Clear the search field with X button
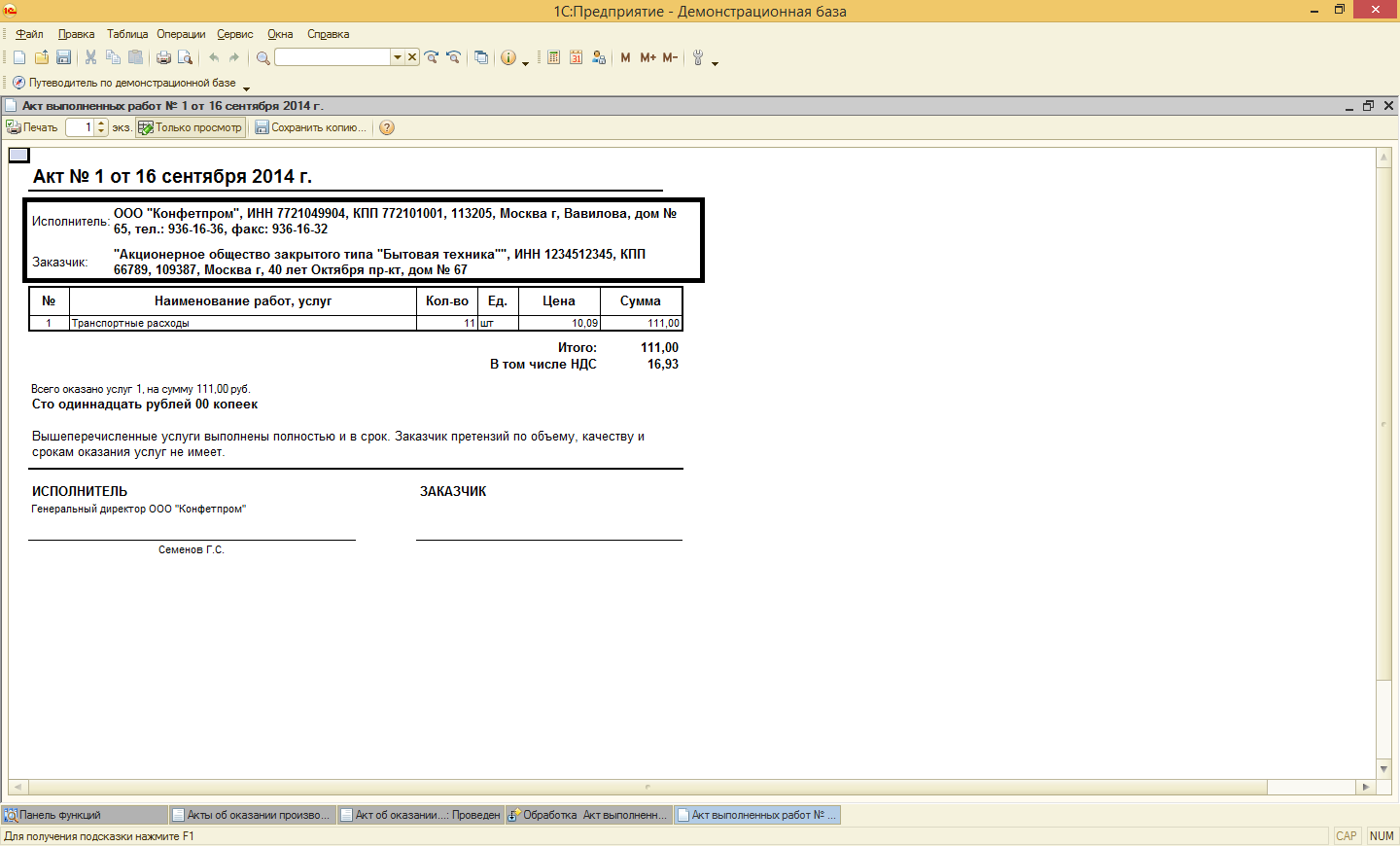Screen dimensions: 1400x846 coord(412,57)
